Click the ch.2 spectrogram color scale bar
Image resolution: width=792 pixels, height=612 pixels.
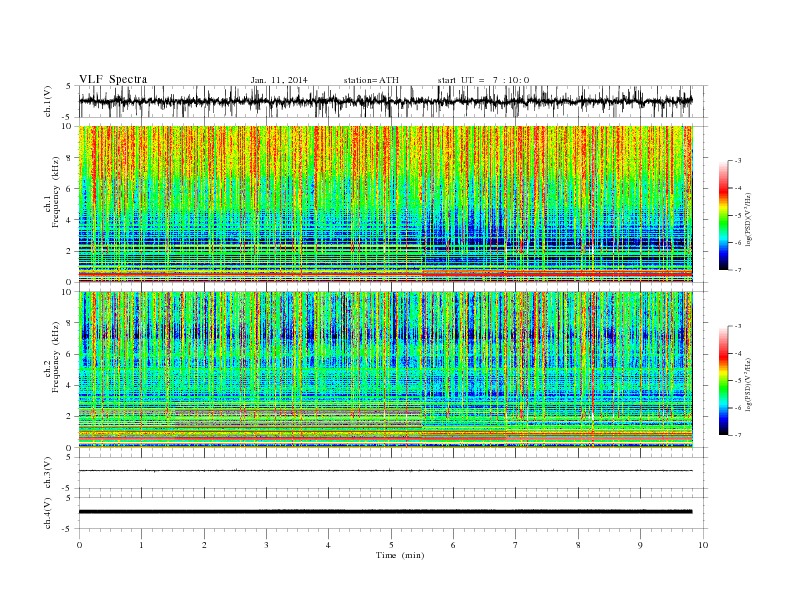pos(723,381)
